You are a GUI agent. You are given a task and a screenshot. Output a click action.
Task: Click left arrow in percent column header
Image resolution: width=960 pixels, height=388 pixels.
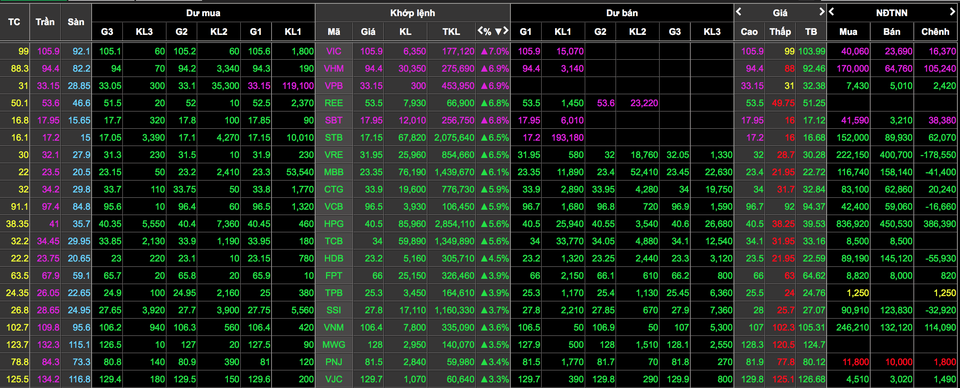(x=481, y=31)
